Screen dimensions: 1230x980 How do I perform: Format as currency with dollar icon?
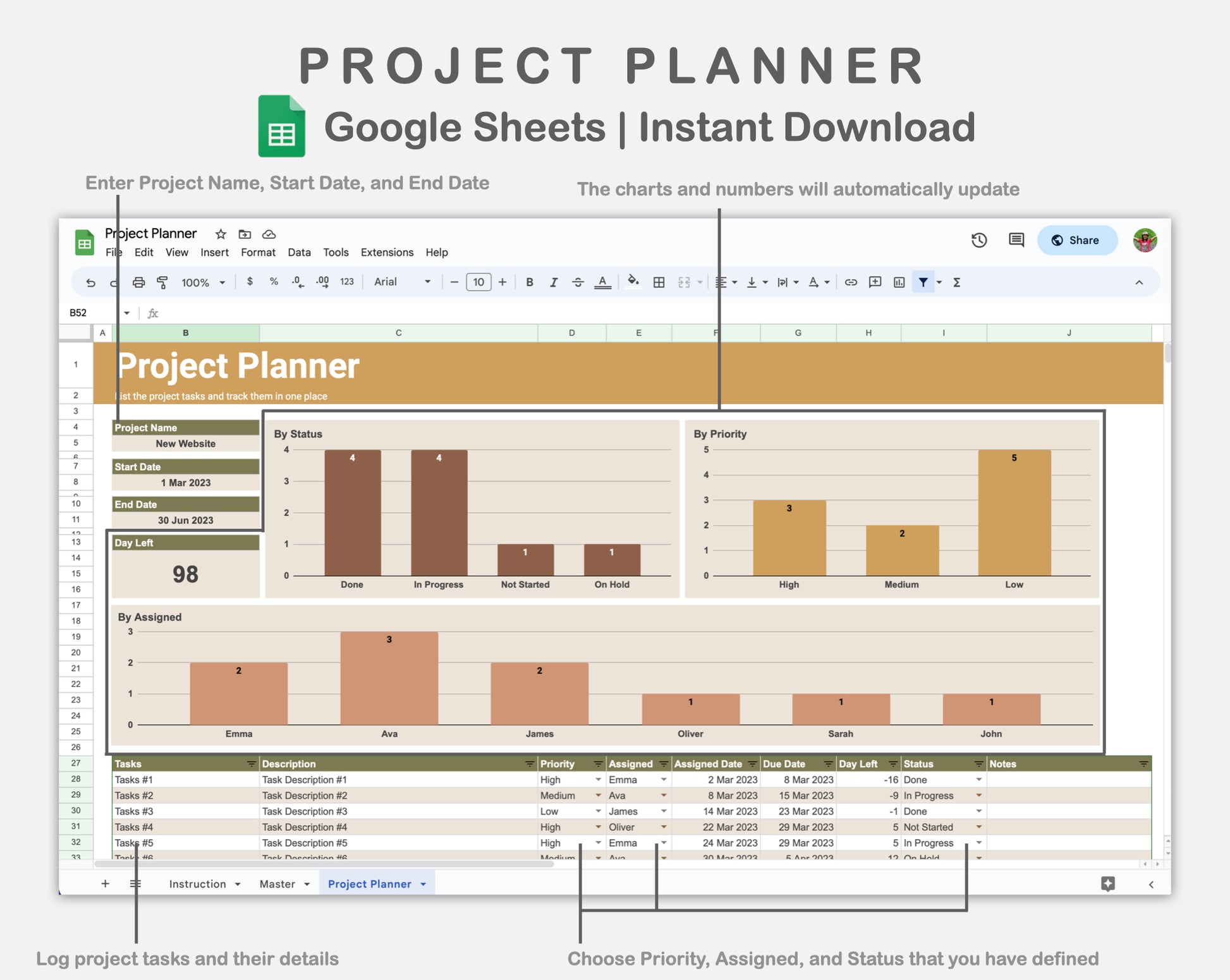(x=250, y=282)
